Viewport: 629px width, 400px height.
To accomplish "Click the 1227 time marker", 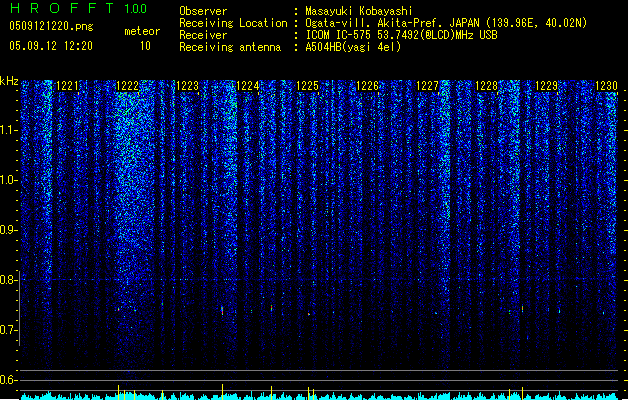I will point(428,86).
